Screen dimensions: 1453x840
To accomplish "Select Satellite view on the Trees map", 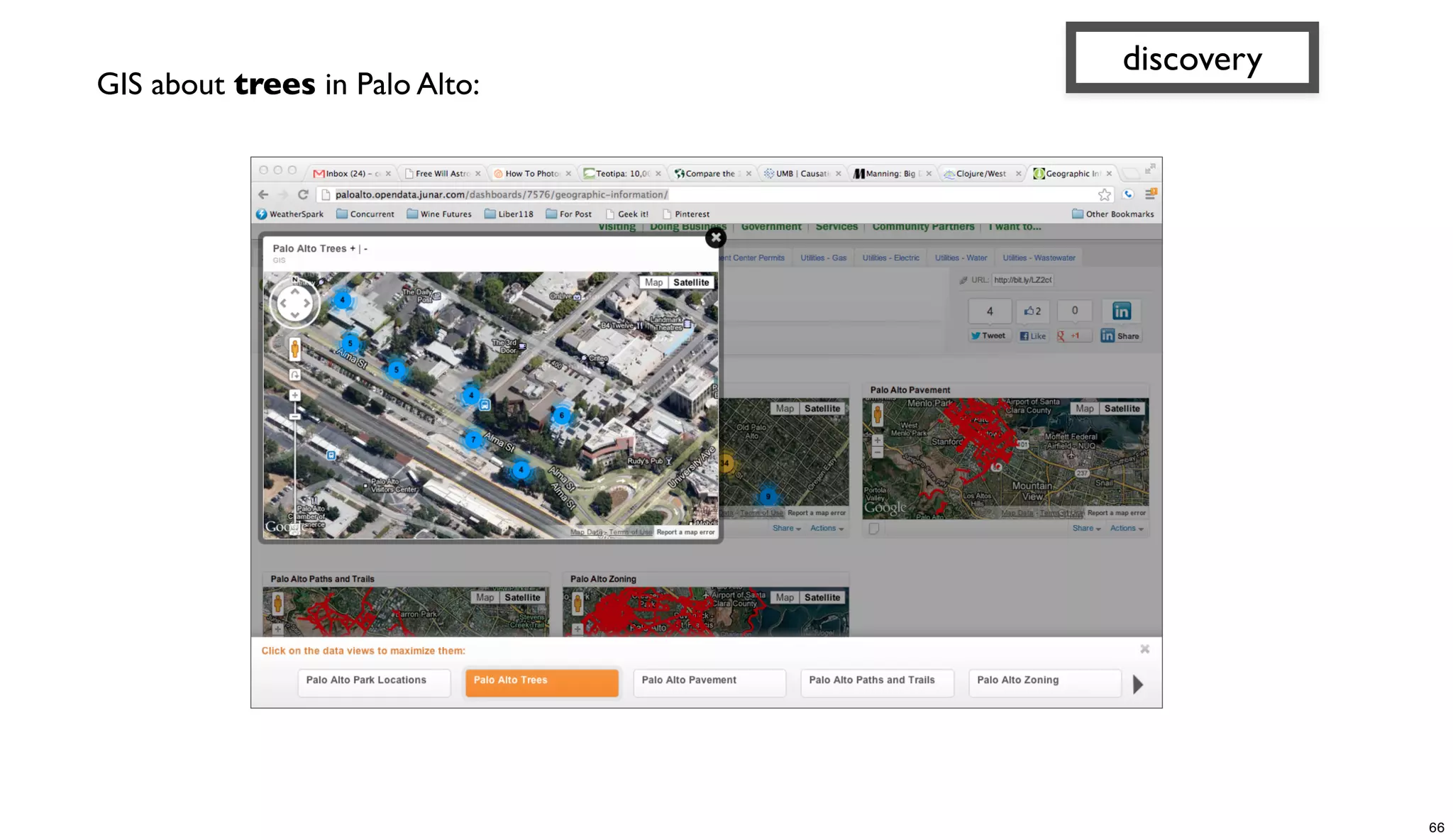I will tap(691, 282).
